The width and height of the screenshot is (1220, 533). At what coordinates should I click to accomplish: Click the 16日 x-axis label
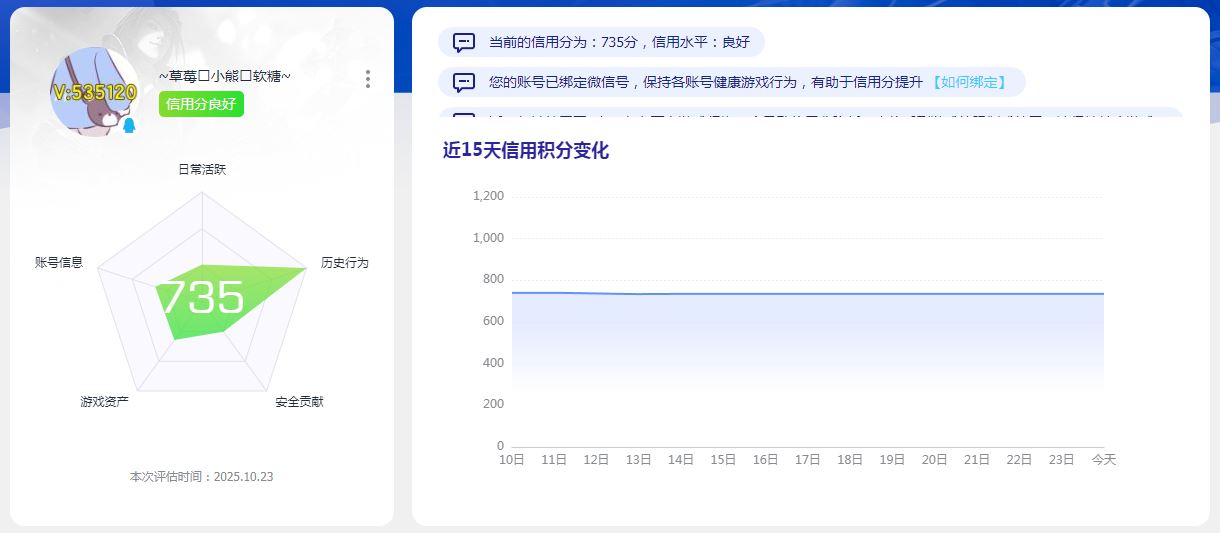766,459
